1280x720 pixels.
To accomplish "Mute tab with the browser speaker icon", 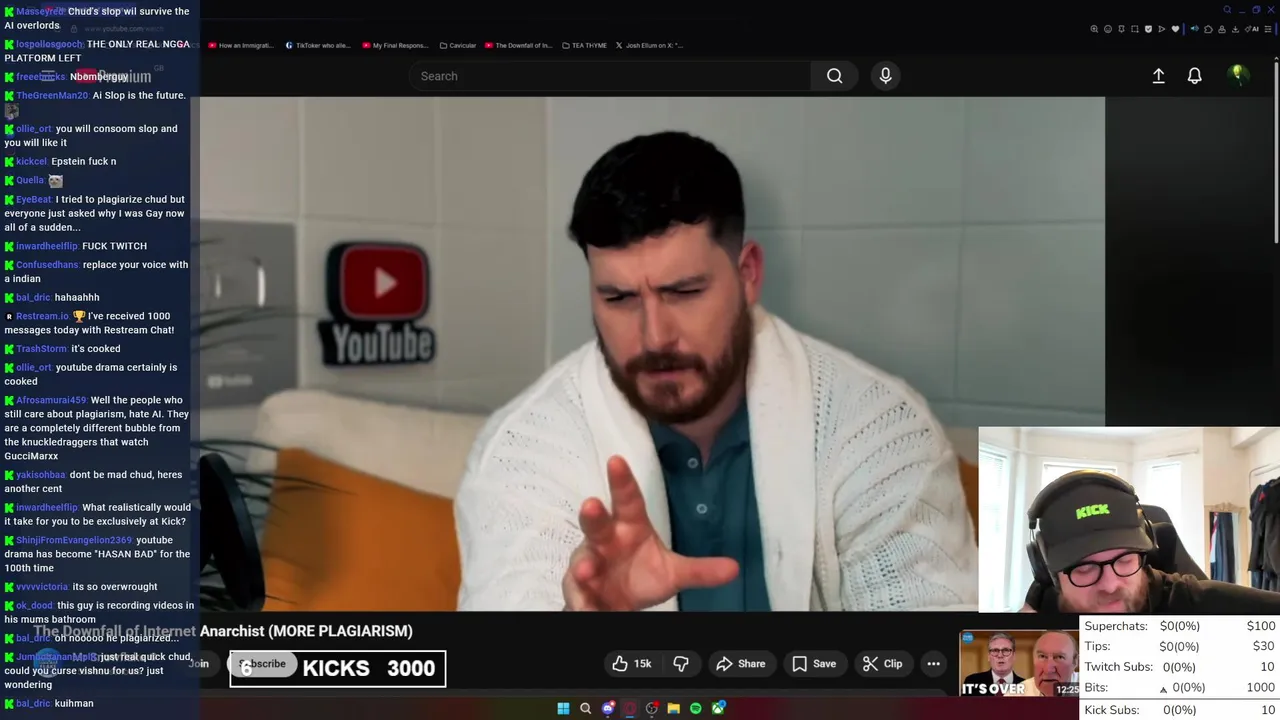I will pyautogui.click(x=1194, y=29).
